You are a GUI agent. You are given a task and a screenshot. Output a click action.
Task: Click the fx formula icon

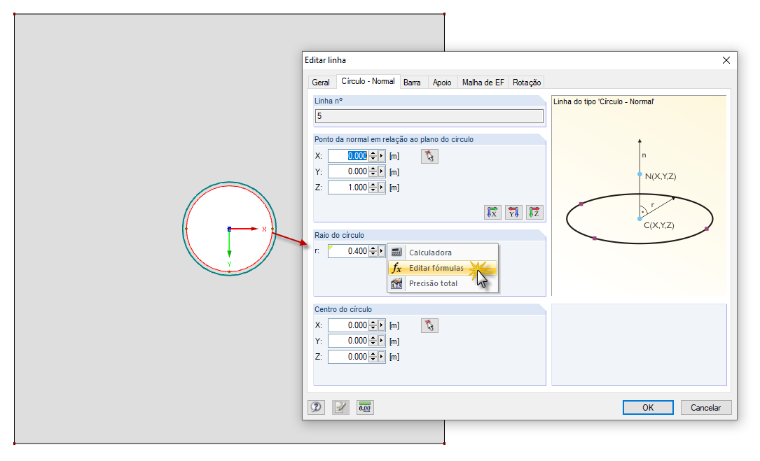coord(396,268)
